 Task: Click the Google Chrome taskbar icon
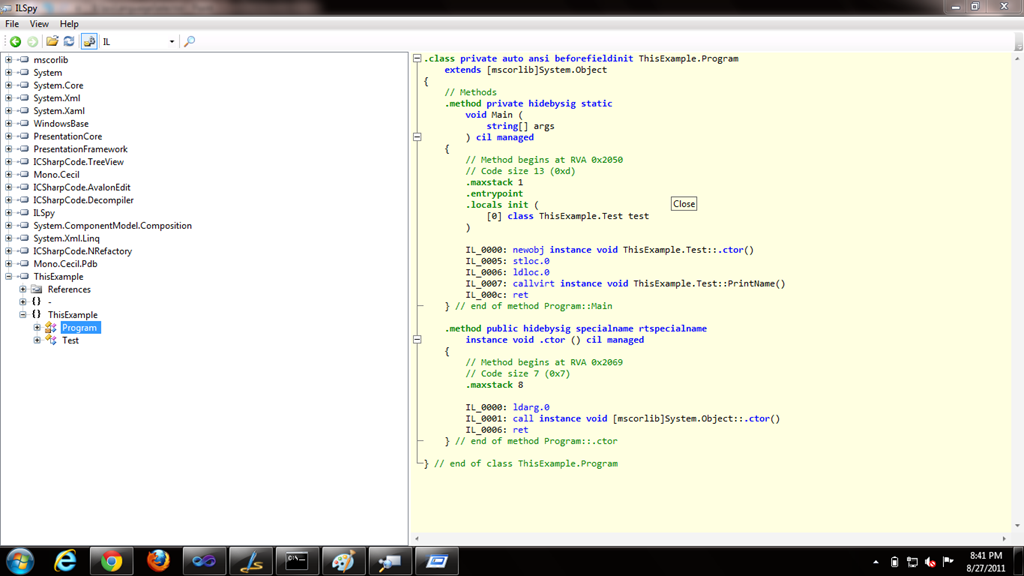point(111,561)
